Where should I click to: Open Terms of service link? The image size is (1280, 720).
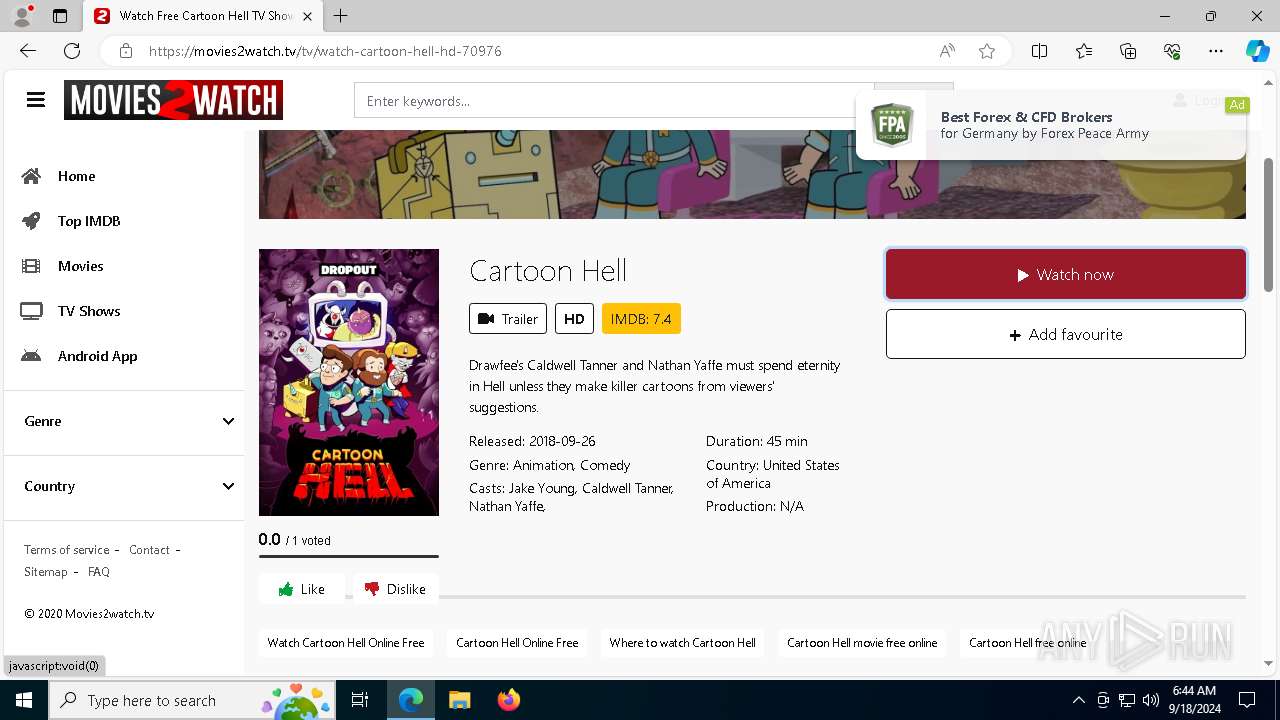(67, 550)
